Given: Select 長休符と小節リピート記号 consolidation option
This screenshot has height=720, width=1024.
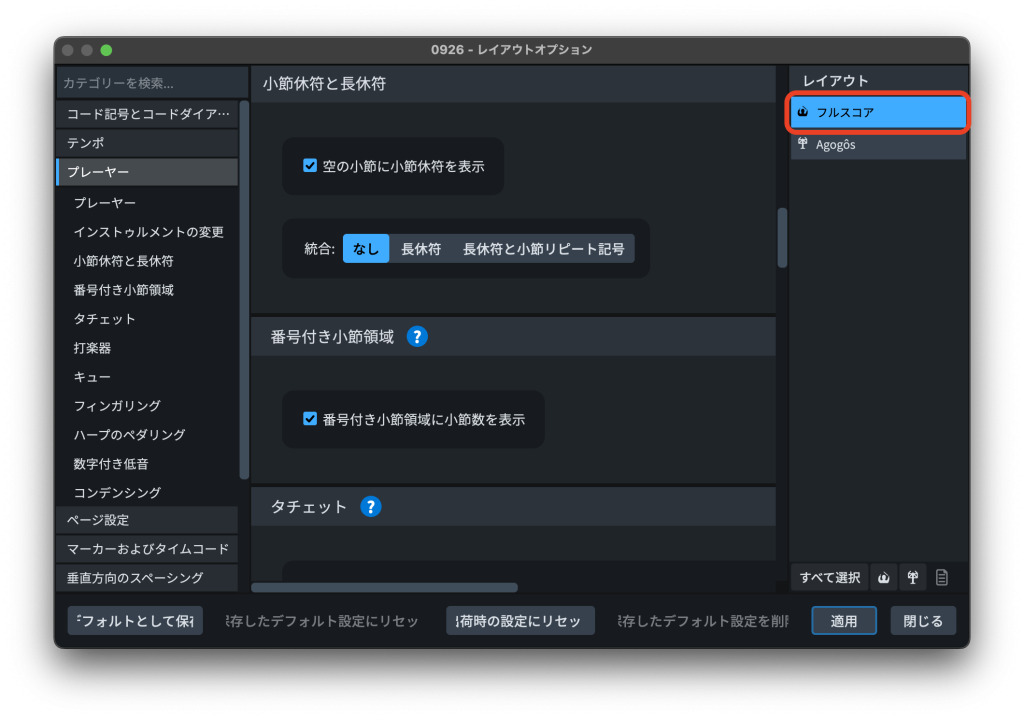Looking at the screenshot, I should point(543,249).
